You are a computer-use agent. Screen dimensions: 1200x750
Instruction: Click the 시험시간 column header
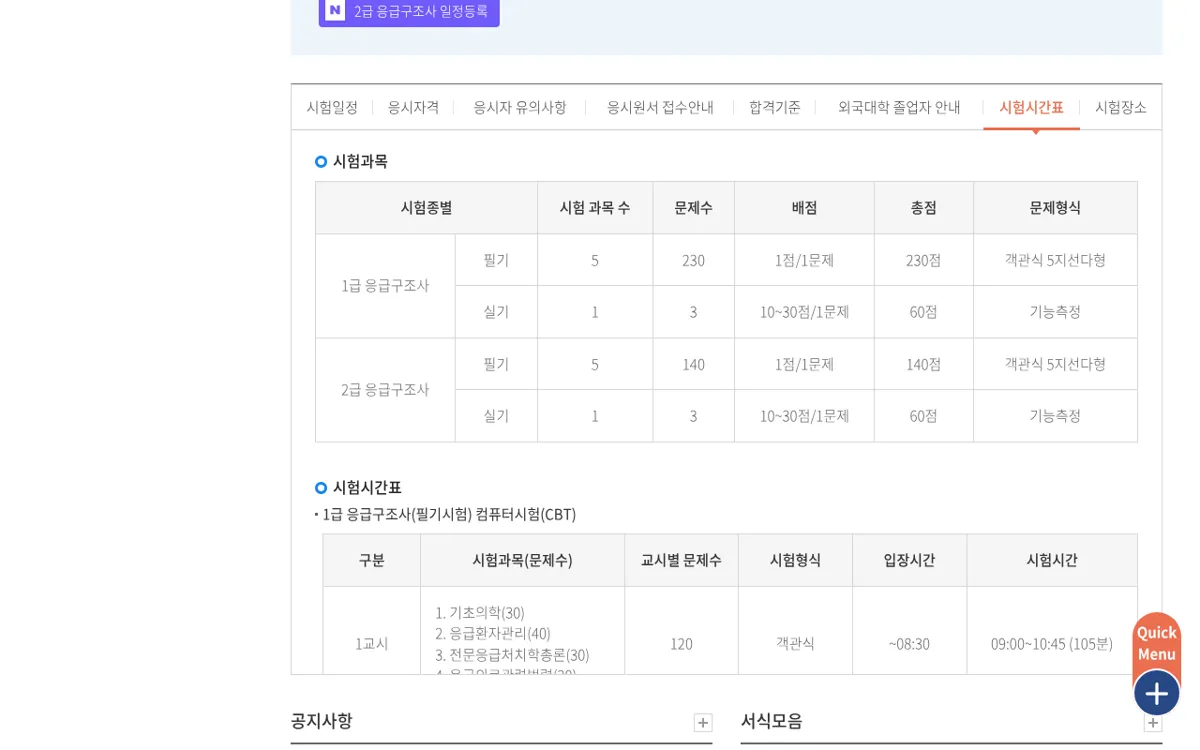(1052, 560)
